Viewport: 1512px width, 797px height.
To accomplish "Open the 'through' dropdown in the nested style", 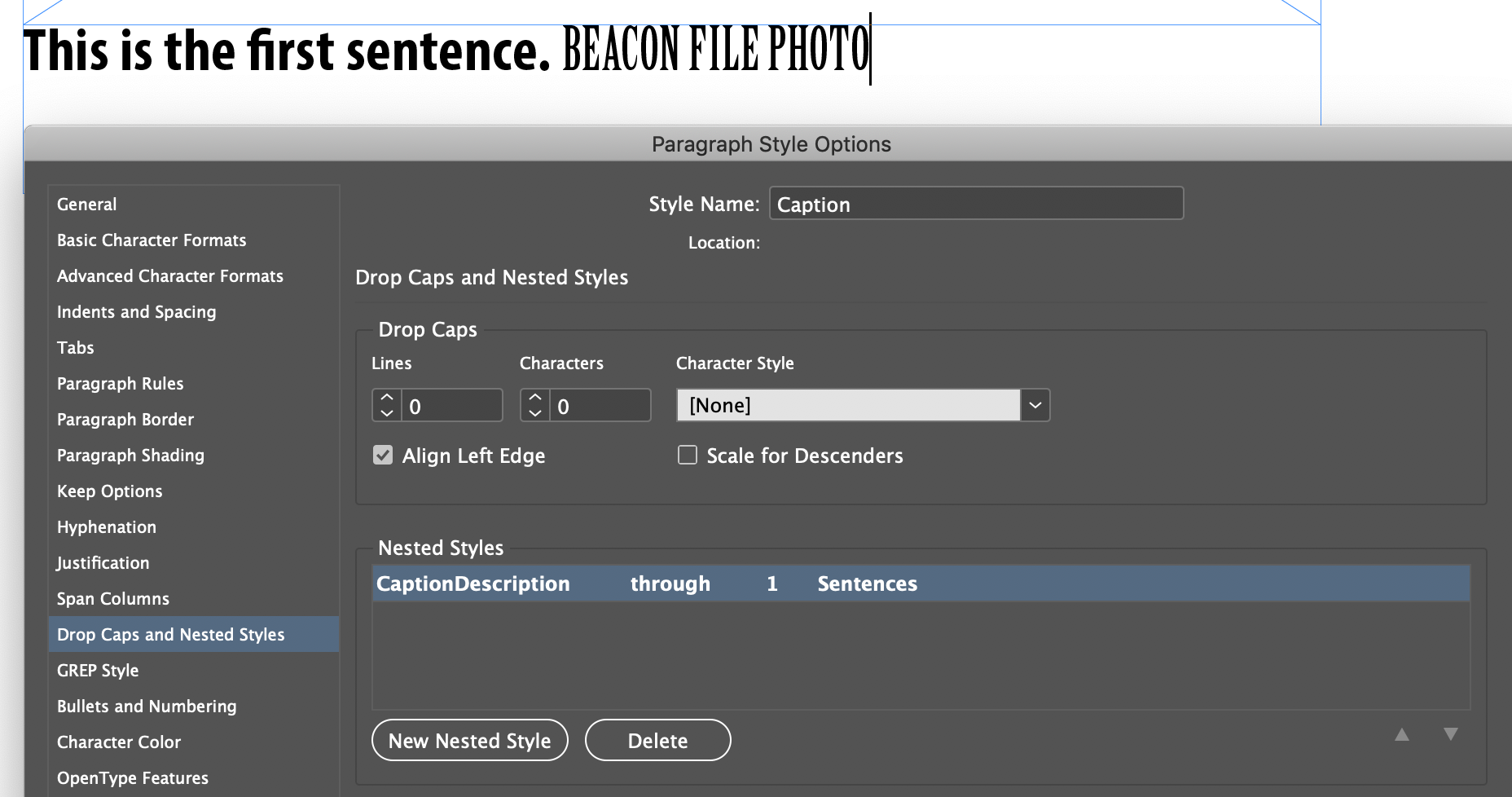I will (x=670, y=583).
